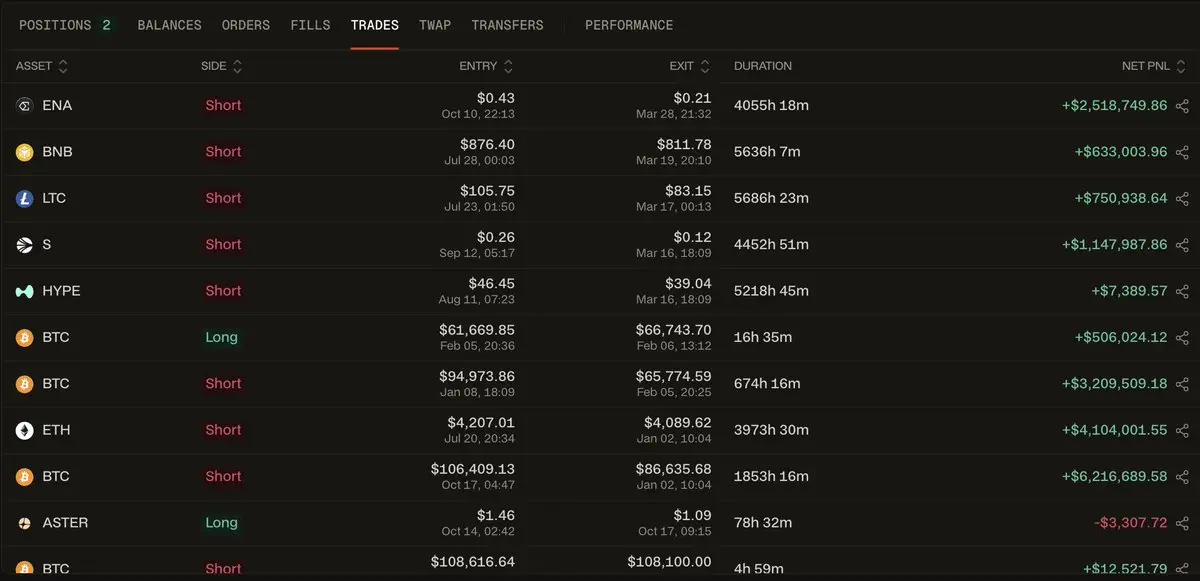The width and height of the screenshot is (1200, 581).
Task: Sort by Exit column arrows
Action: (x=705, y=66)
